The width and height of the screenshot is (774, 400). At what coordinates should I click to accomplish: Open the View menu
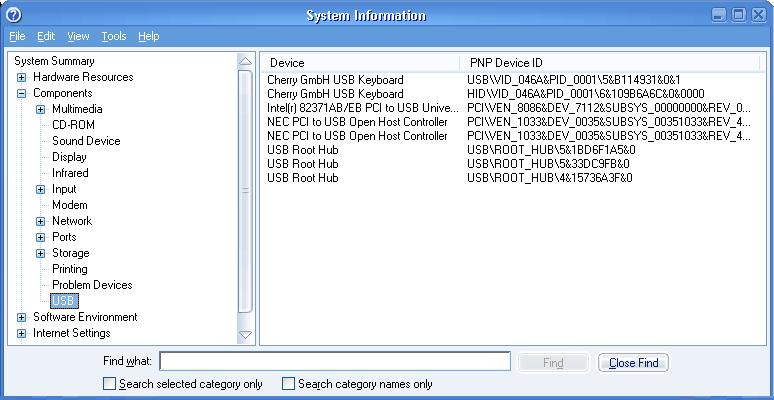pos(78,36)
